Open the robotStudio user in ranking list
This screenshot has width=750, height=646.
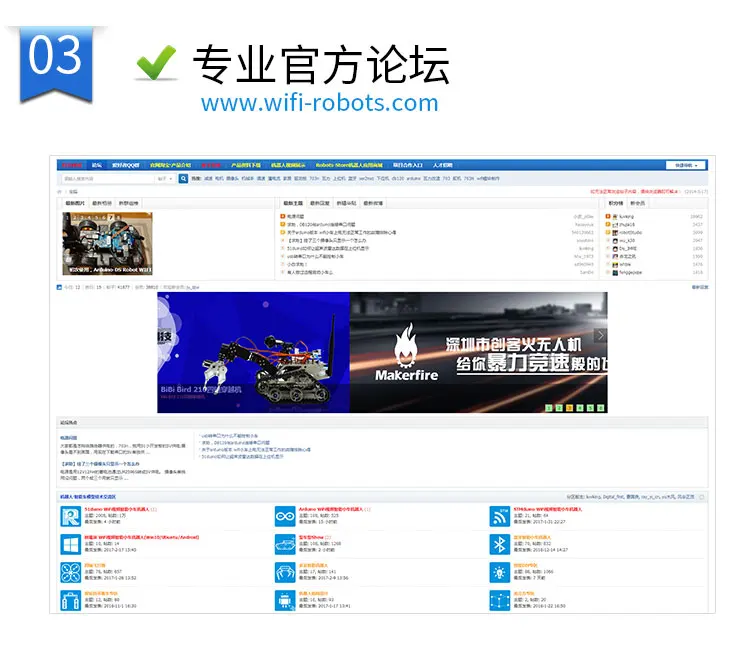pos(630,232)
